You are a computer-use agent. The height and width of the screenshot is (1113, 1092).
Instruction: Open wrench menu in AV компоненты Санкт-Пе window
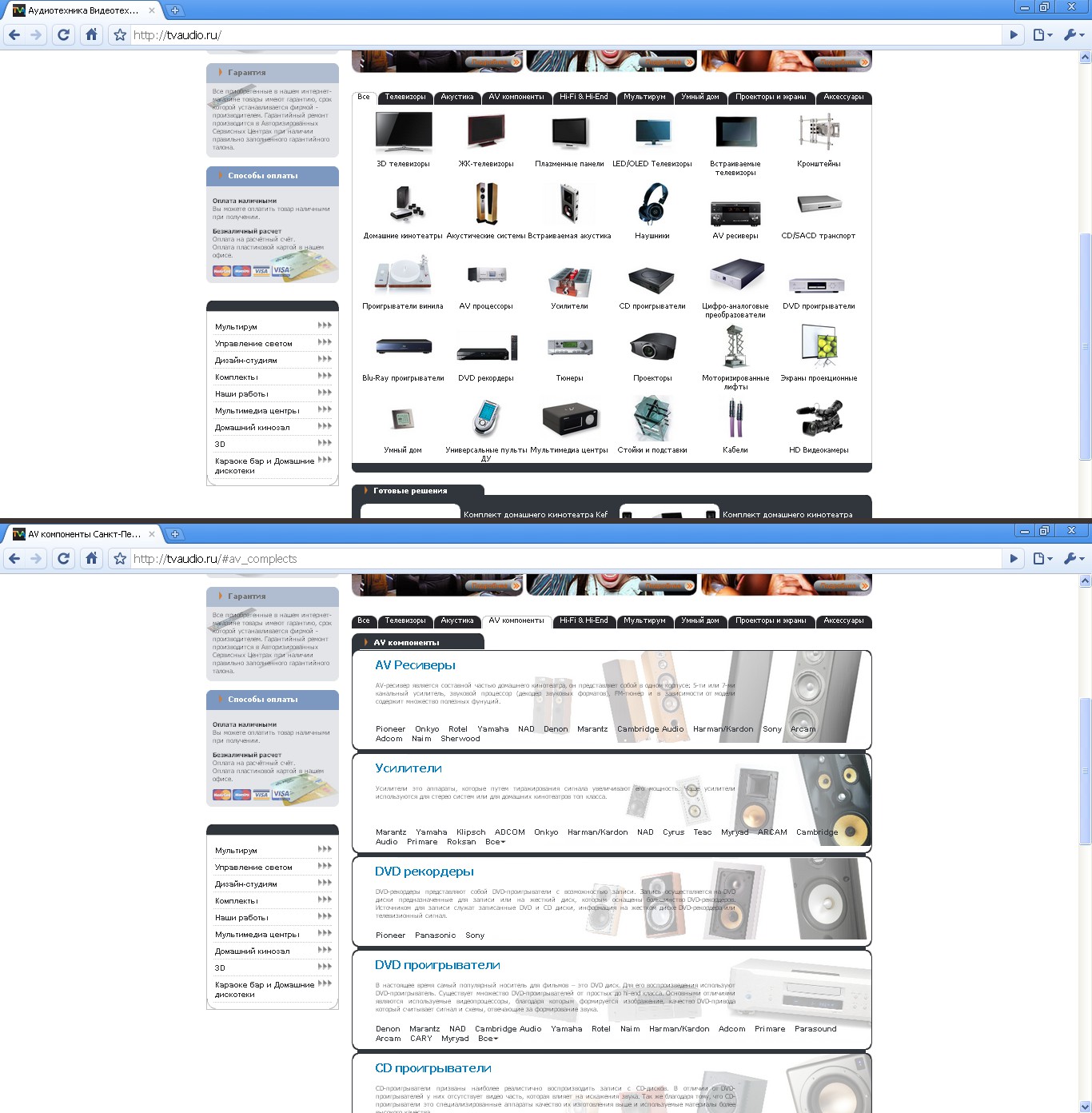point(1074,558)
